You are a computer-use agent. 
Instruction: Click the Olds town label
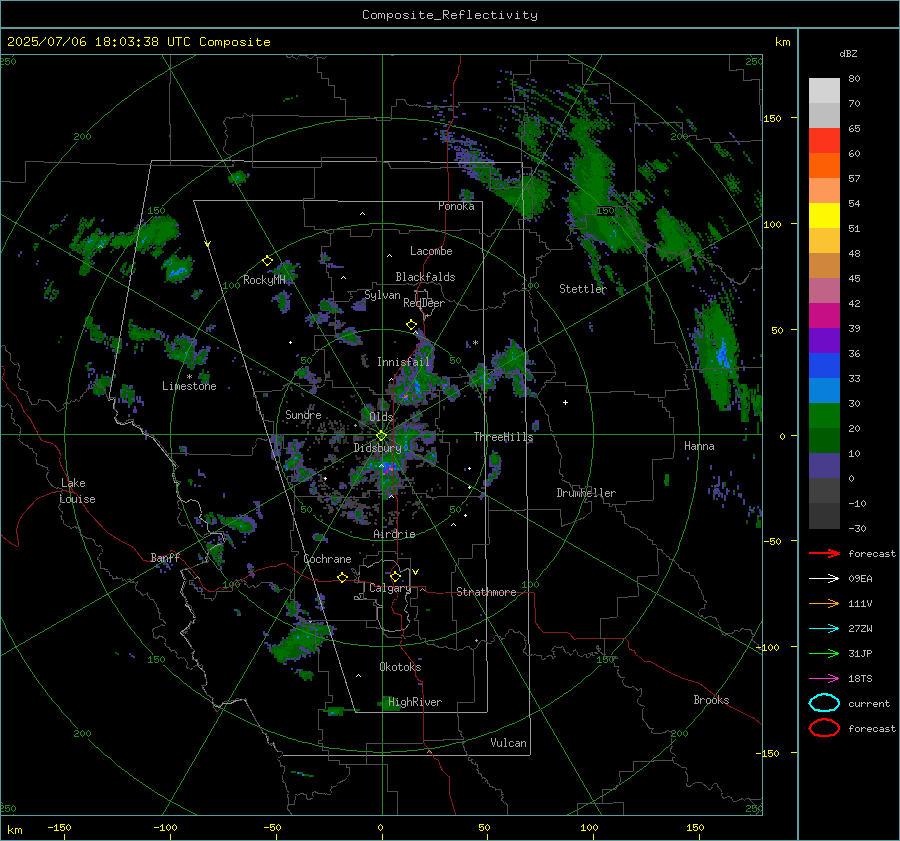tap(381, 417)
